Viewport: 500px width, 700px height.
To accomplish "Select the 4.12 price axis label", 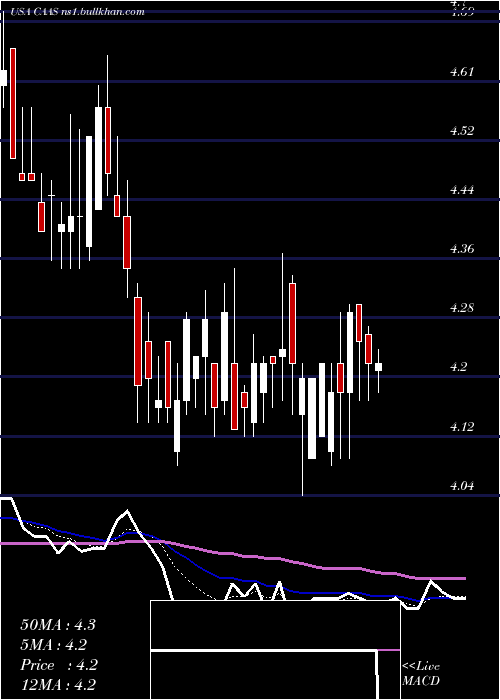I will (x=462, y=427).
